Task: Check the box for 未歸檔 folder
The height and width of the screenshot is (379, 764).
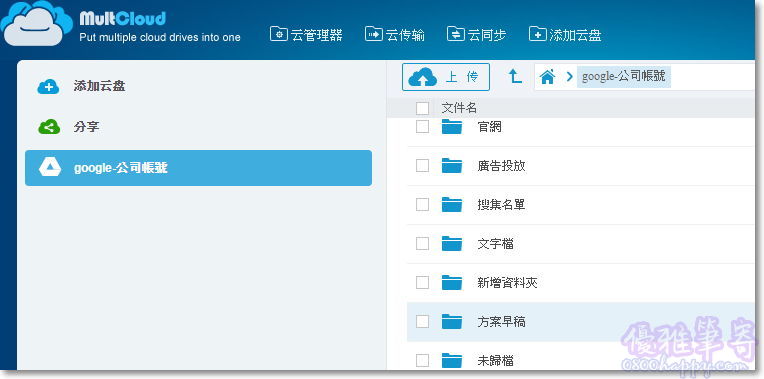Action: point(422,360)
